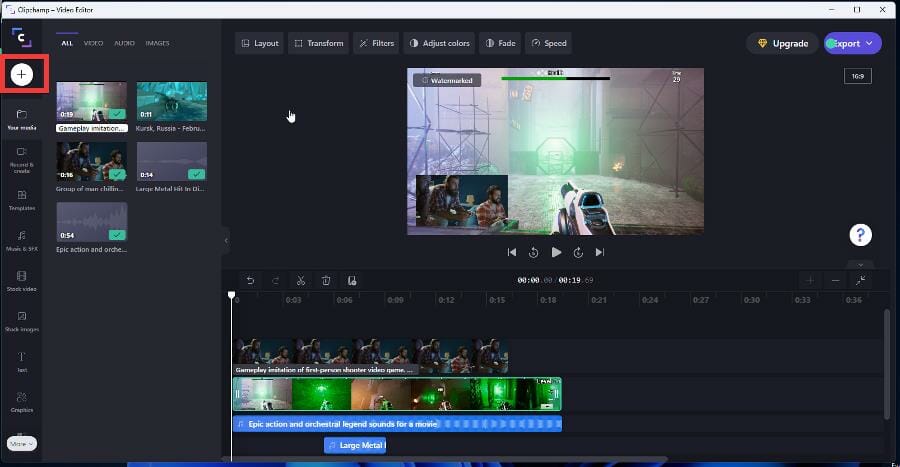Open Text sidebar section
Viewport: 900px width, 467px height.
click(x=22, y=362)
